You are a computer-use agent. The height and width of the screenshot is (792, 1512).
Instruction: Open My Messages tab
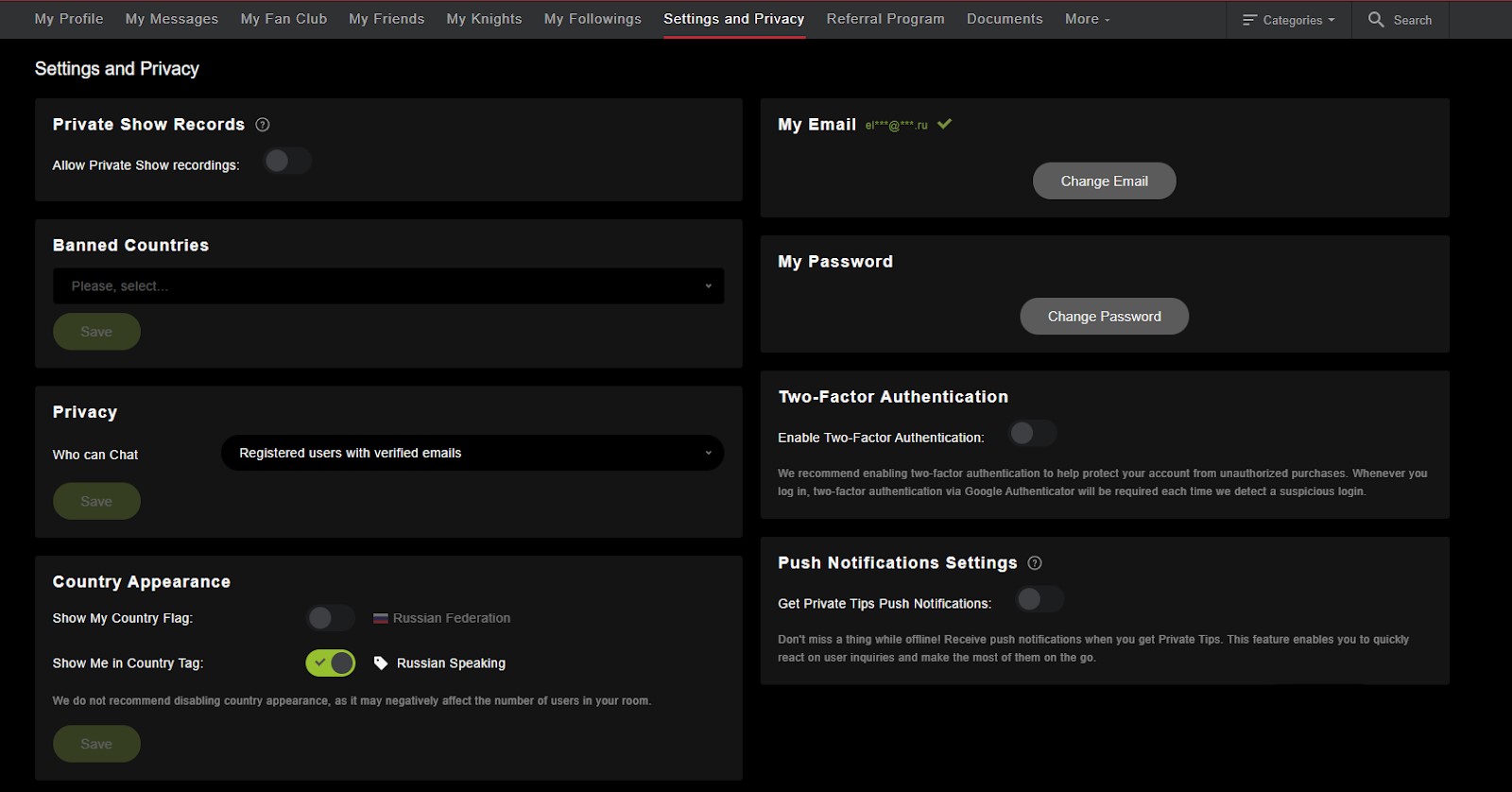pos(172,19)
